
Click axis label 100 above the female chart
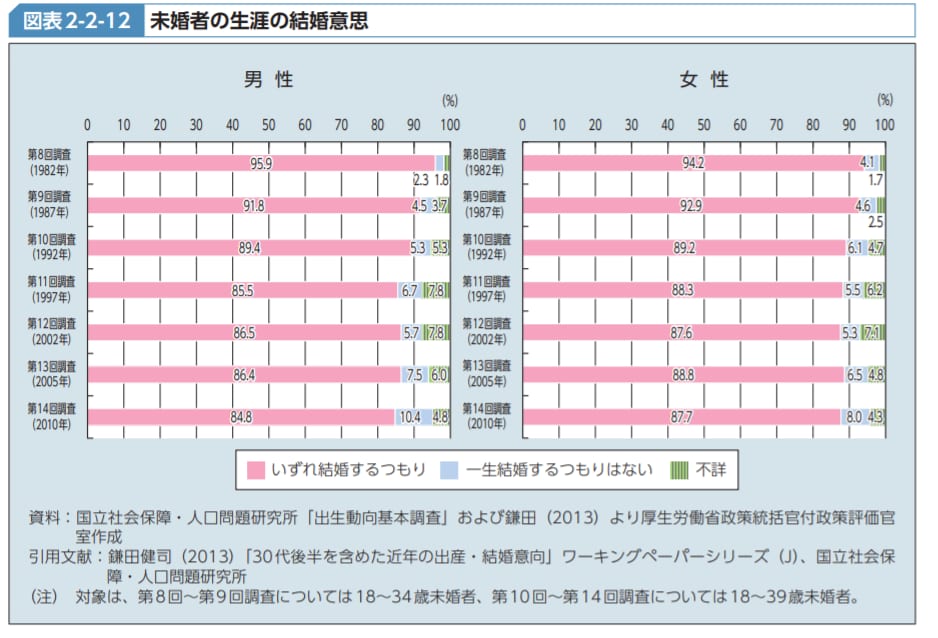point(885,125)
